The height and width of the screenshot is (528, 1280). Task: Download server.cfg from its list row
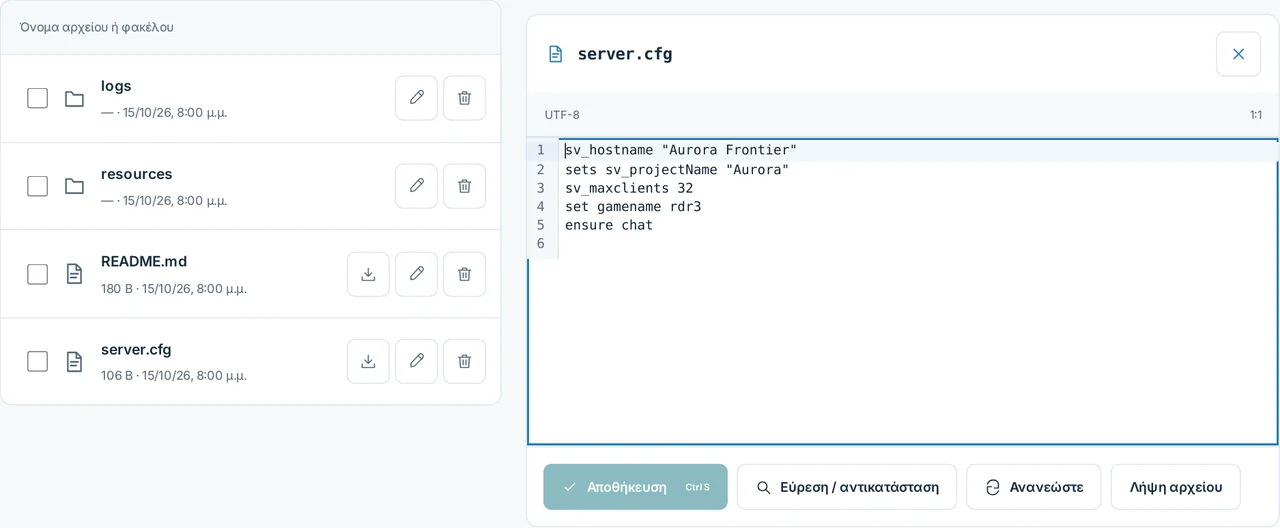coord(368,361)
